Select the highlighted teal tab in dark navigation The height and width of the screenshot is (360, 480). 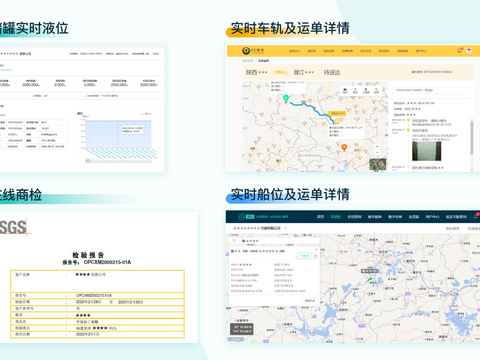(x=336, y=217)
